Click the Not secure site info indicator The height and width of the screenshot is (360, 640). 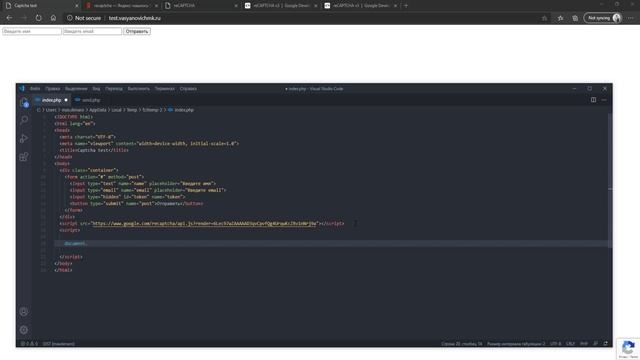[x=84, y=18]
